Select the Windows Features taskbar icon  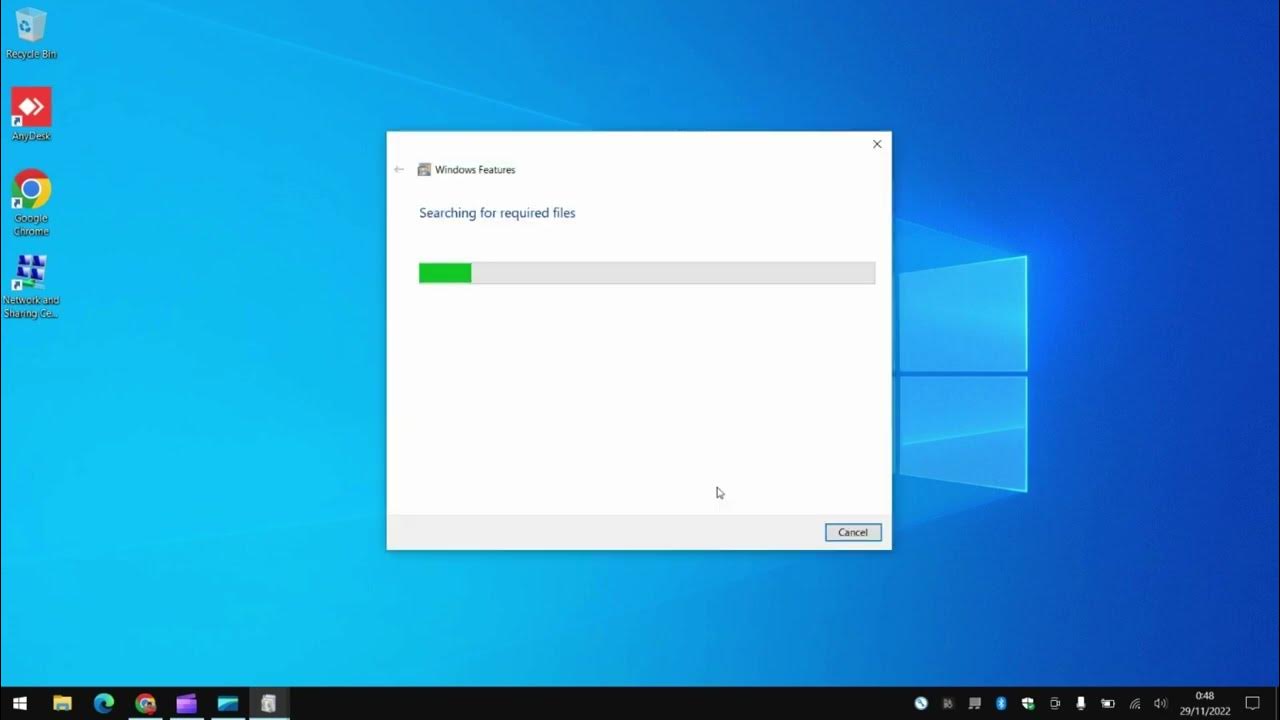pyautogui.click(x=270, y=703)
